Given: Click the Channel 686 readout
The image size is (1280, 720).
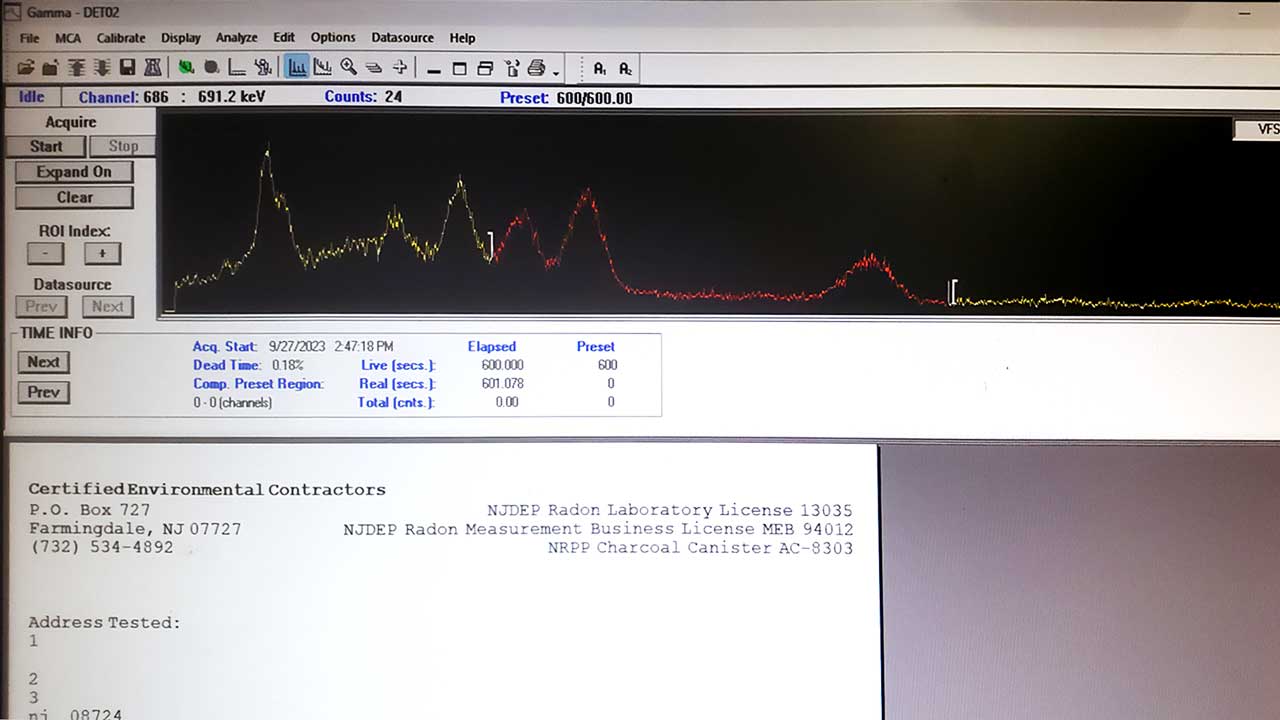Looking at the screenshot, I should coord(123,97).
